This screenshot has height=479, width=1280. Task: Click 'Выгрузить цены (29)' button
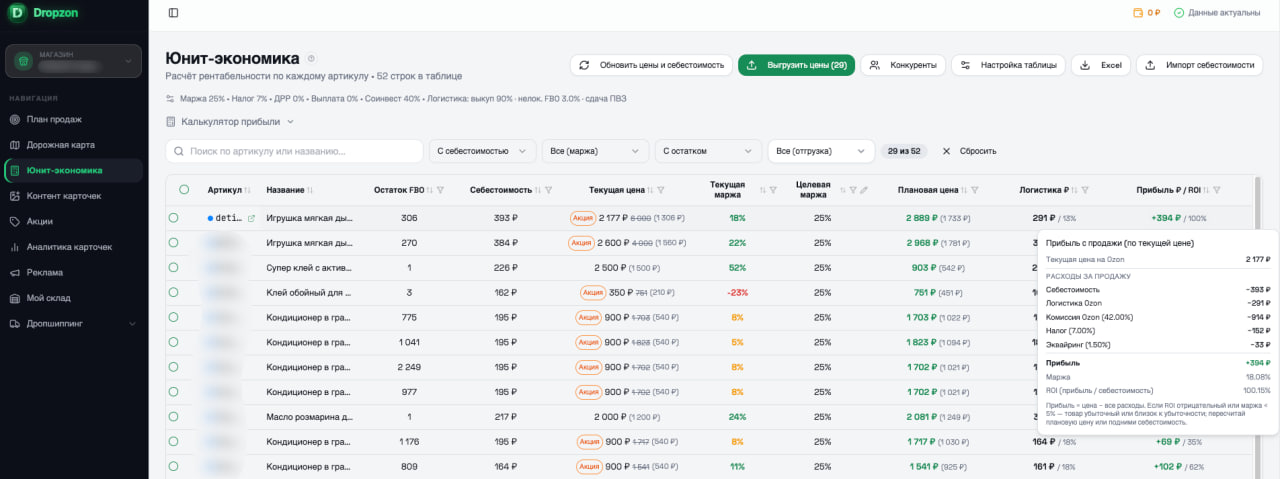[x=796, y=65]
